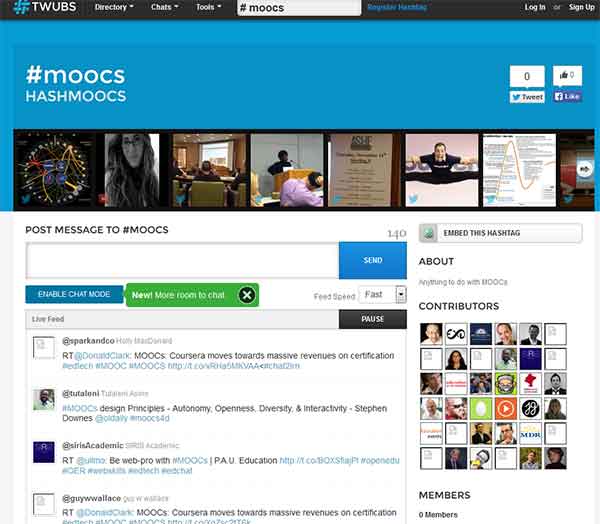Viewport: 600px width, 524px height.
Task: Click the @tutaleni avatar in feed
Action: 44,400
